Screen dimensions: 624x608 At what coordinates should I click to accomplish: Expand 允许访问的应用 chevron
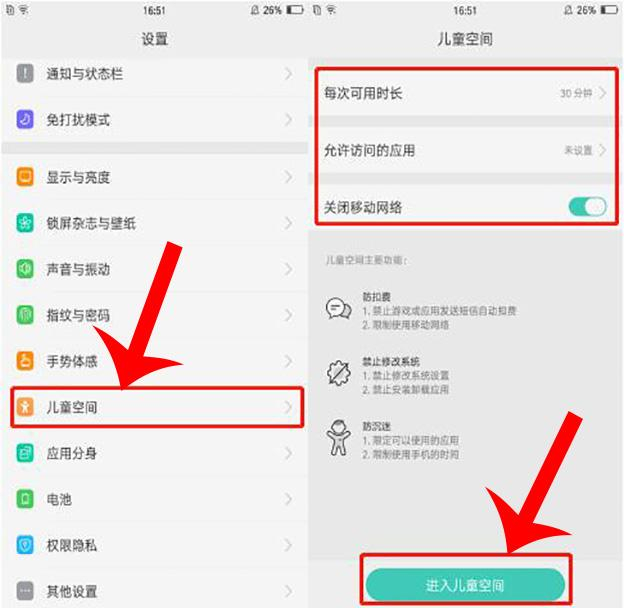pyautogui.click(x=603, y=150)
